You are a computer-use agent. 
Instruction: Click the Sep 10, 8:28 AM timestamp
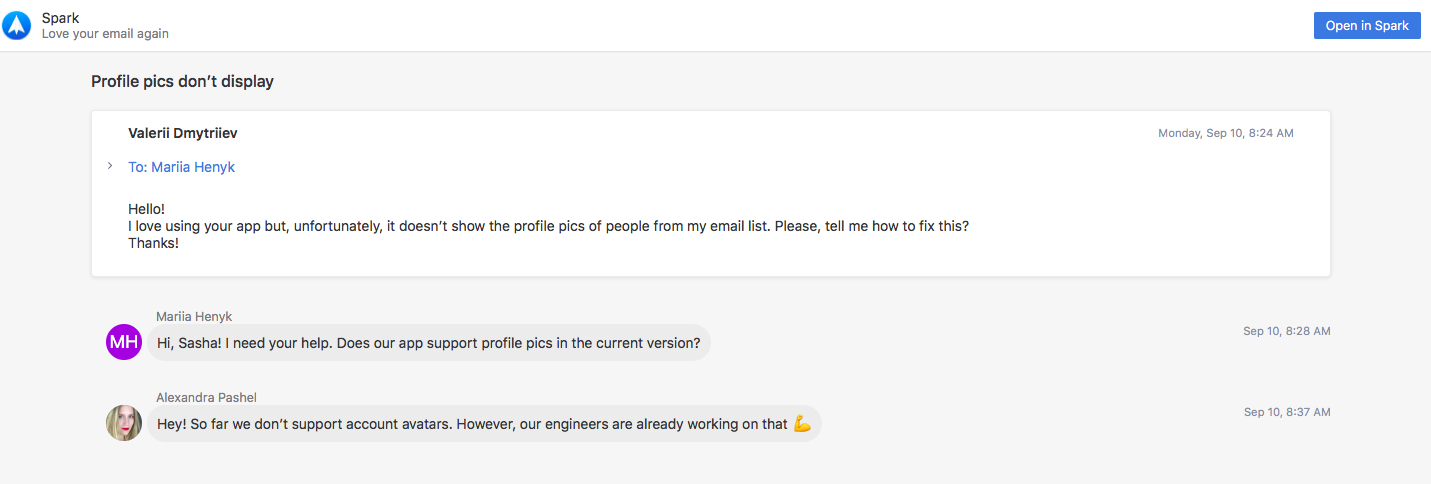coord(1287,331)
